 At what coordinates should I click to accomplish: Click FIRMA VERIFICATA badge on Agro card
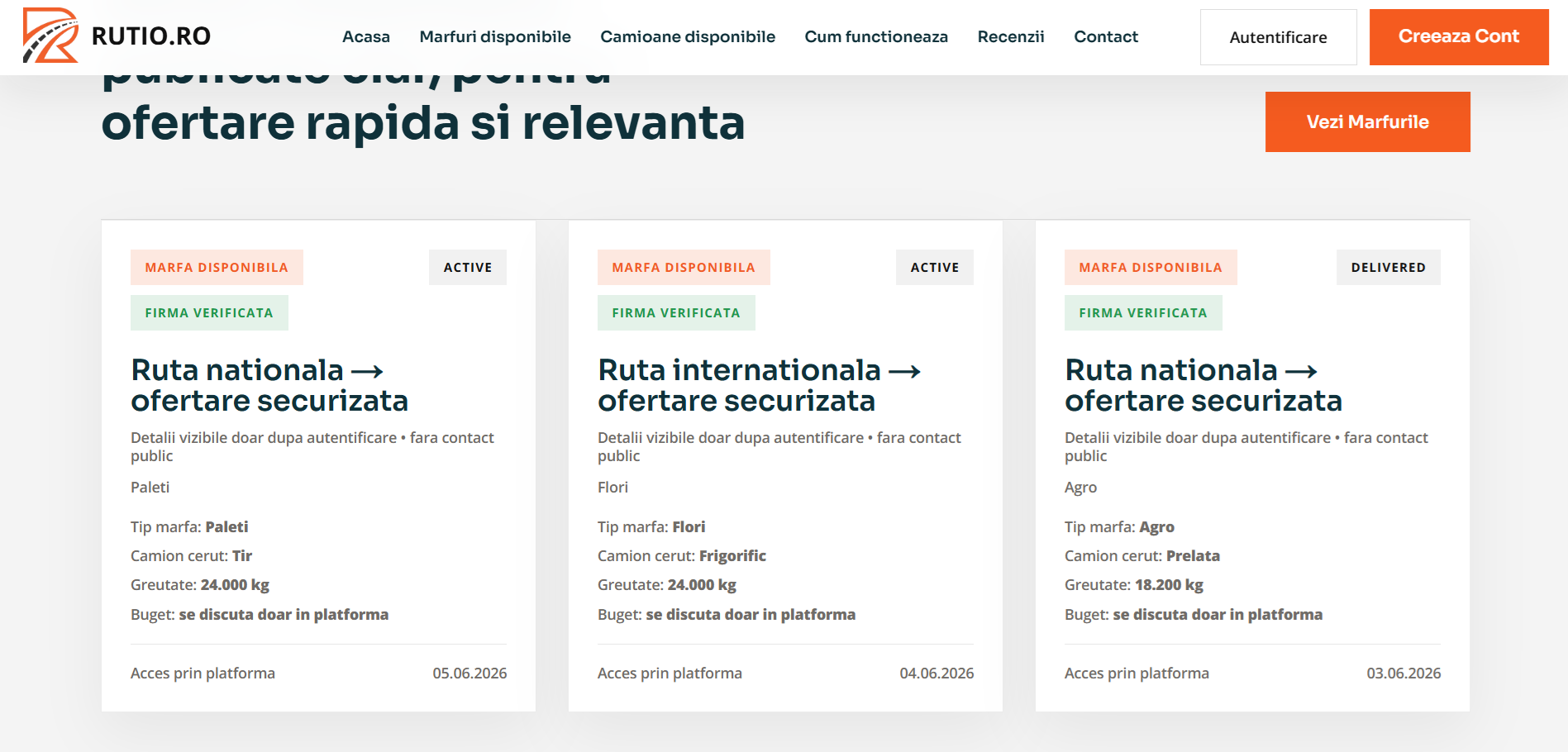tap(1143, 312)
